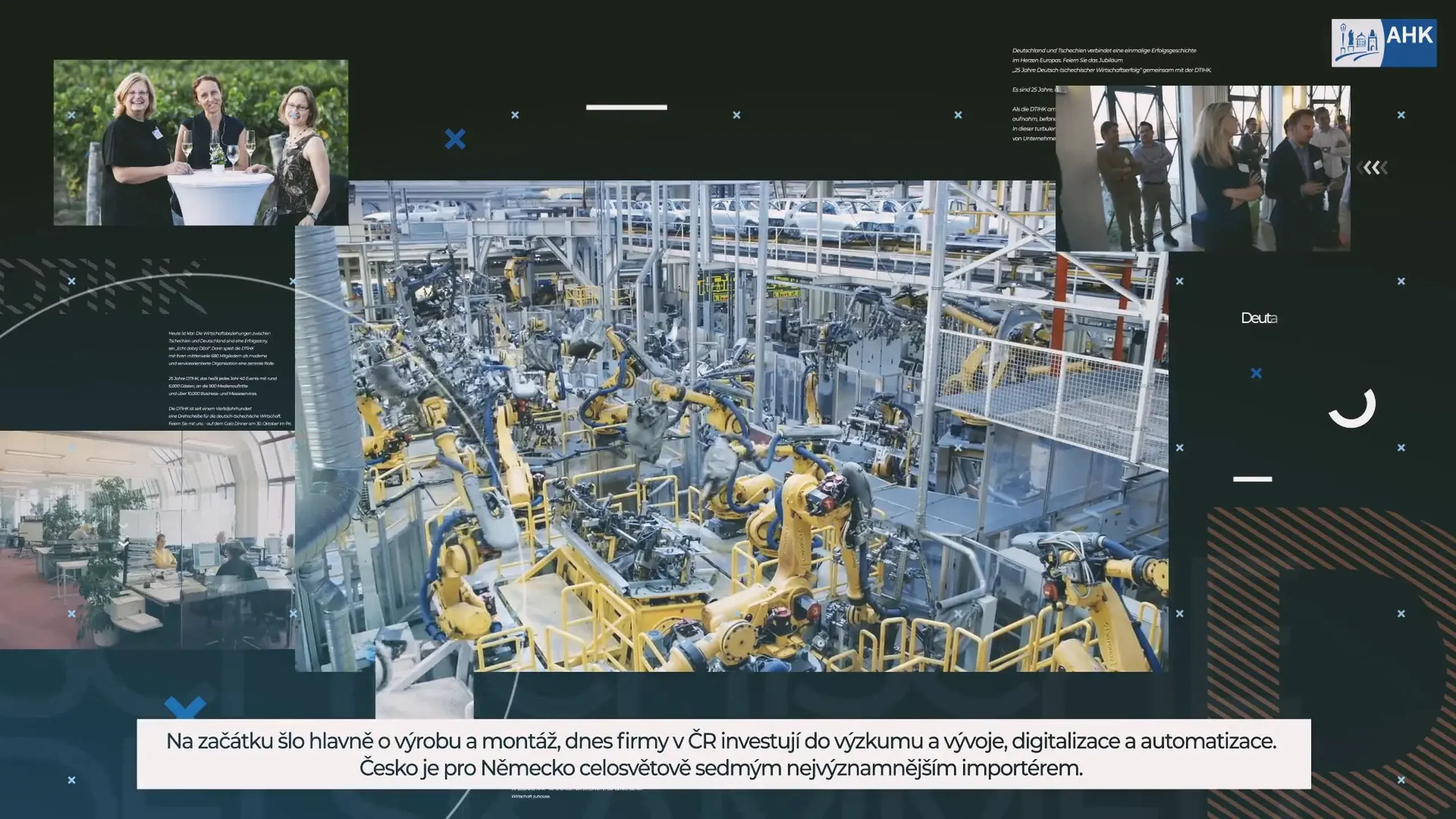Click the long white bar at the top center
1456x819 pixels.
click(x=626, y=107)
